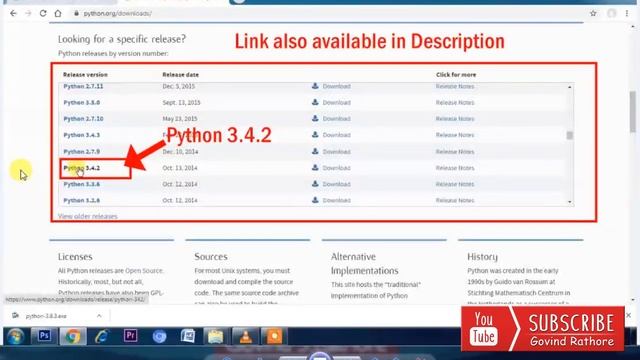640x360 pixels.
Task: Bookmark this page with the star icon
Action: pyautogui.click(x=593, y=13)
